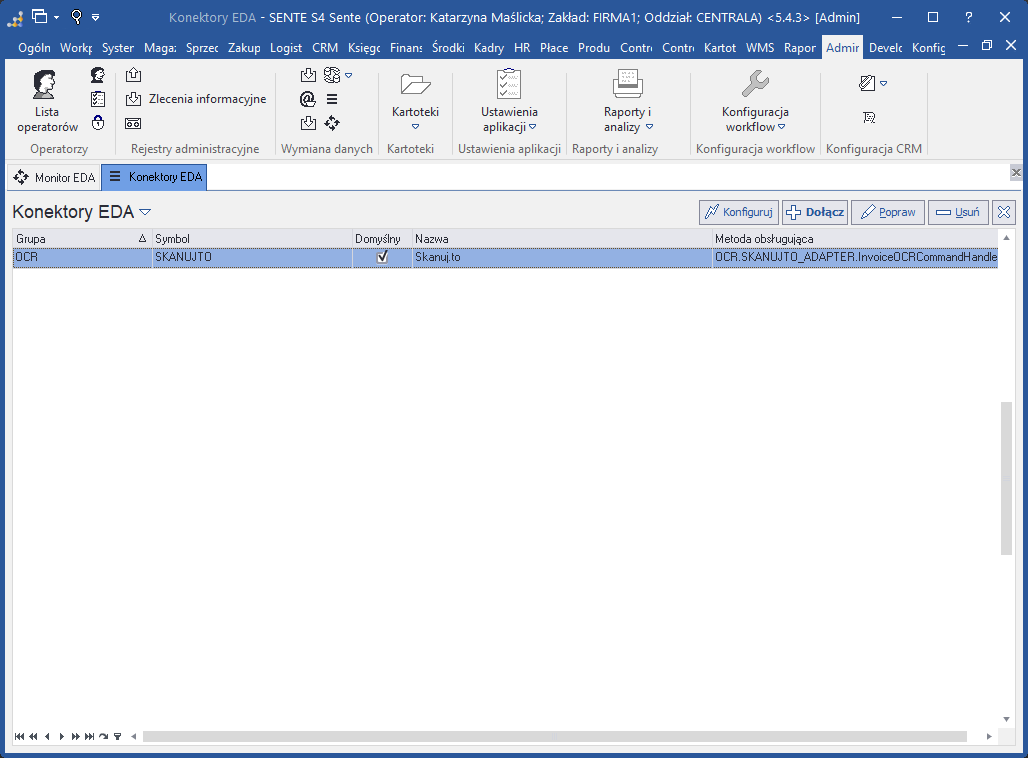Viewport: 1028px width, 758px height.
Task: Click the checklist icon in Operatorzy group
Action: pyautogui.click(x=98, y=99)
